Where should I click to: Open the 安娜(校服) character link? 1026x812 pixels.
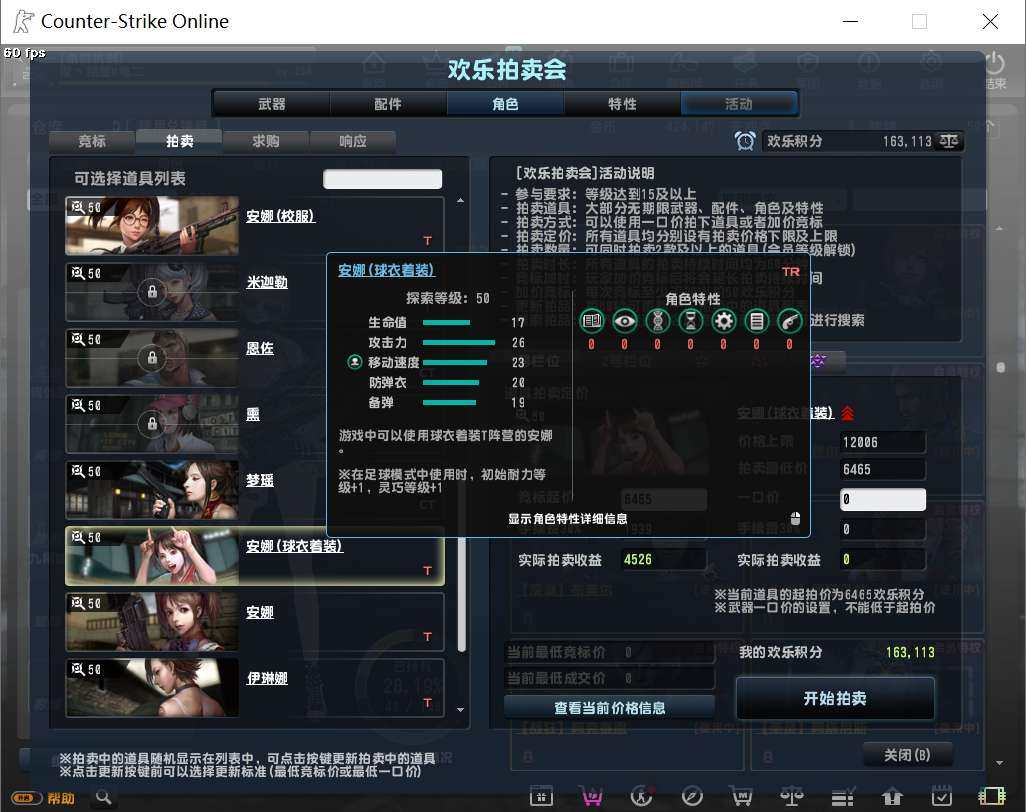[281, 216]
